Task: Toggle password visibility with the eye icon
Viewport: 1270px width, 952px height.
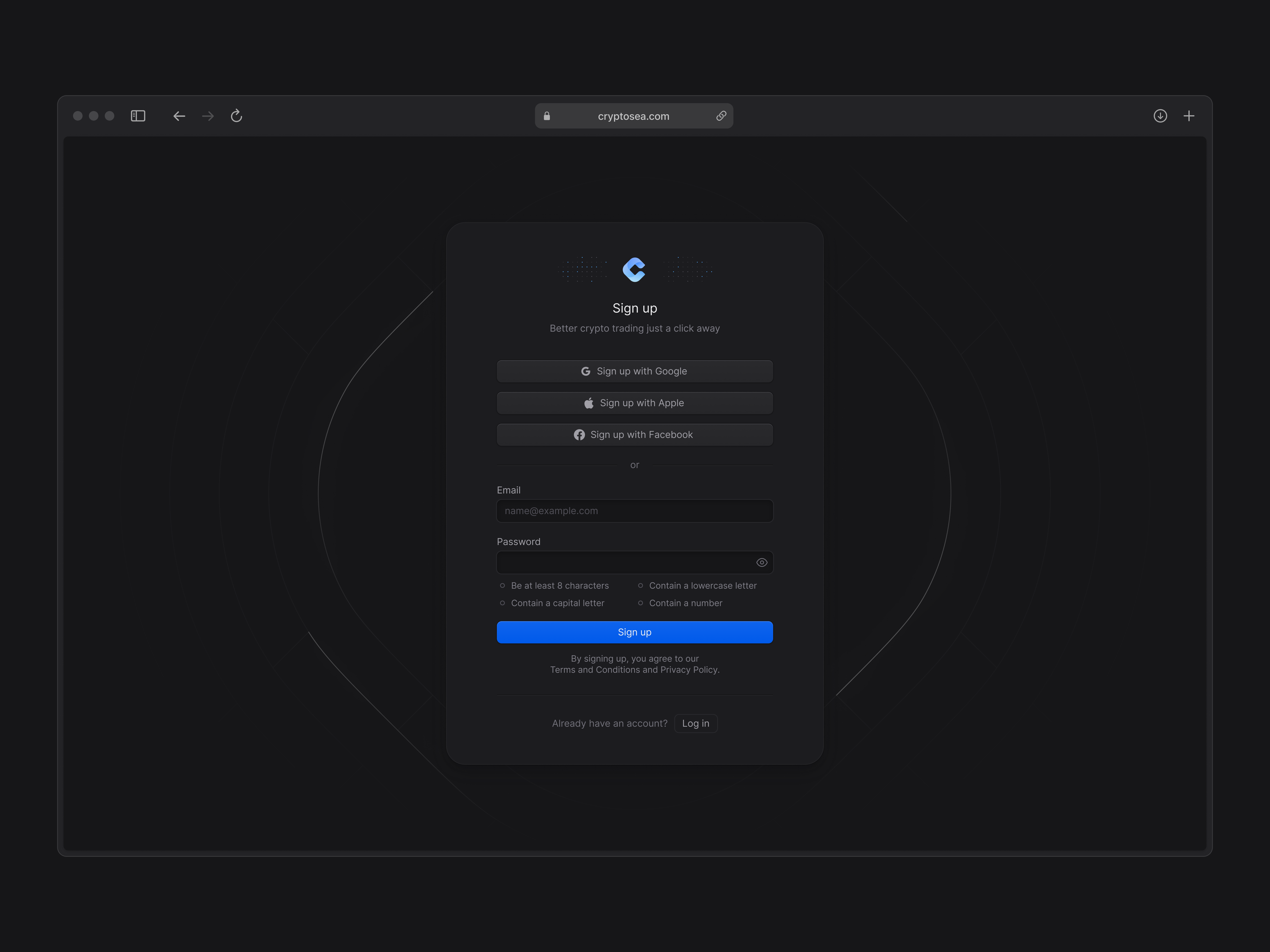Action: tap(762, 562)
